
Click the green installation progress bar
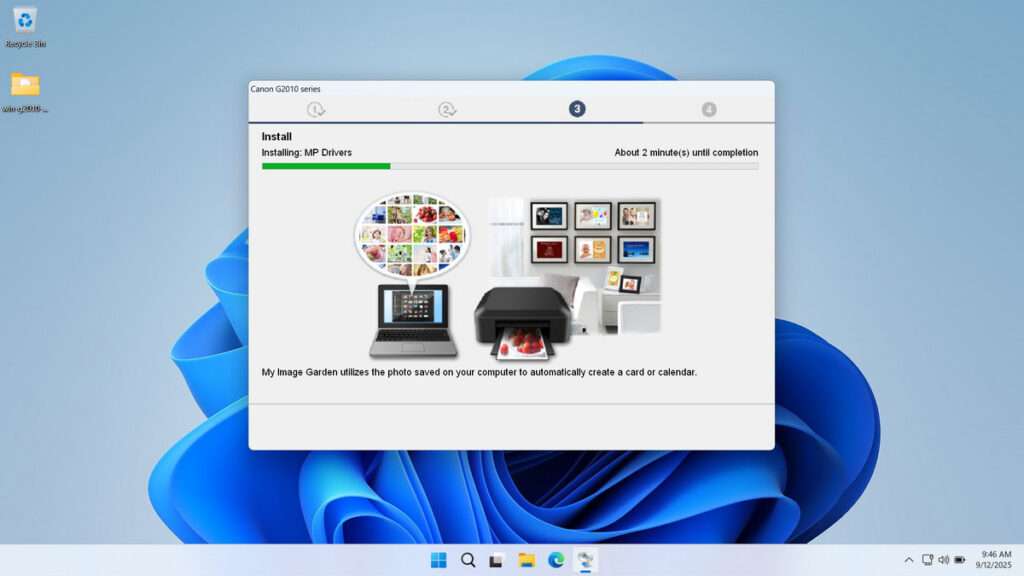[326, 166]
